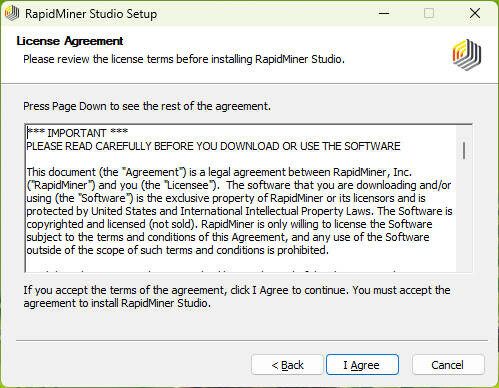
Task: Click "PLEASE READ CAREFULLY BEFORE YOU DOWNLOAD" line
Action: click(x=213, y=146)
